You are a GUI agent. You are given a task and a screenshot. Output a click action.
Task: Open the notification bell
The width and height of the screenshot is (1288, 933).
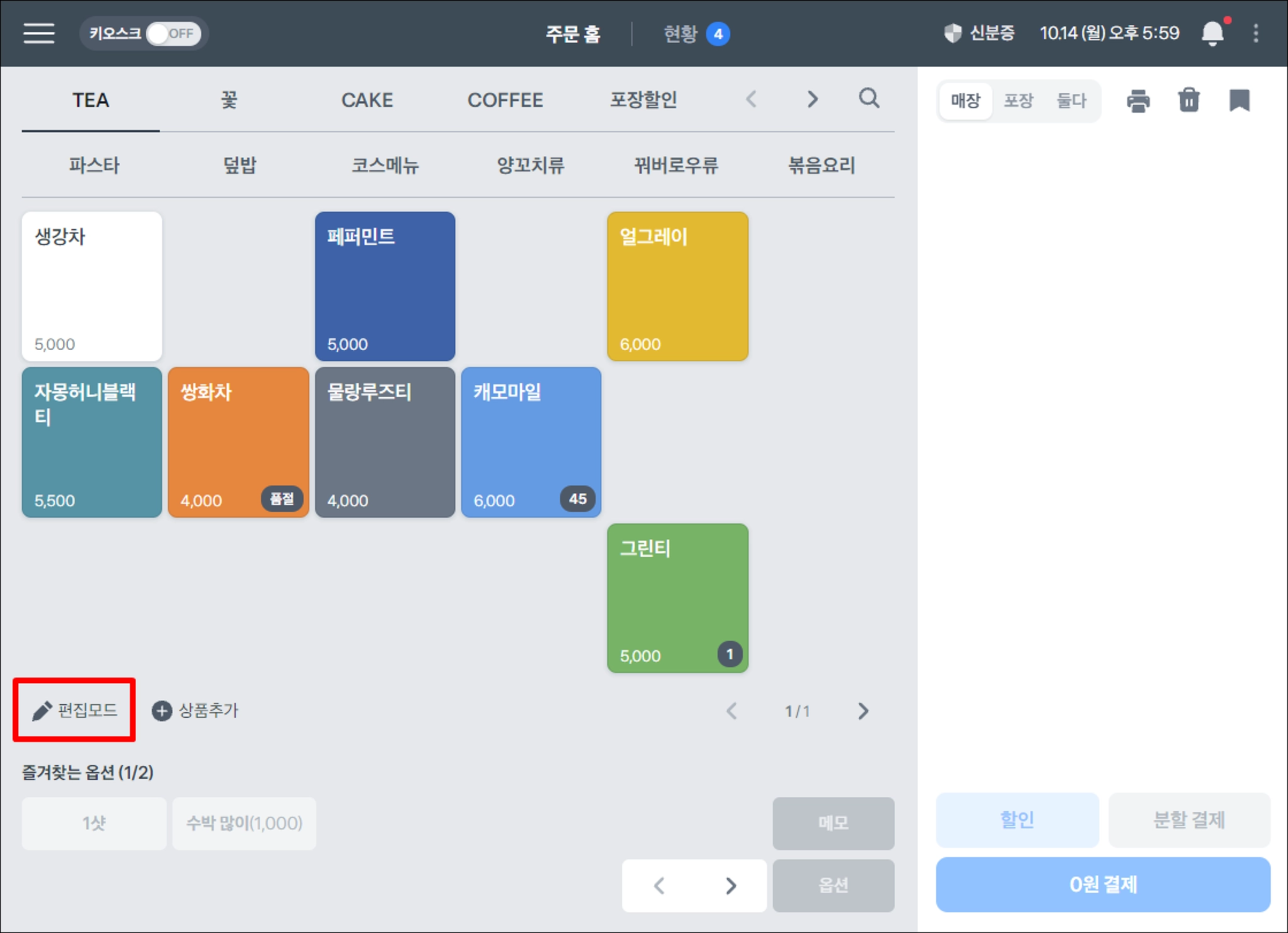[x=1213, y=33]
